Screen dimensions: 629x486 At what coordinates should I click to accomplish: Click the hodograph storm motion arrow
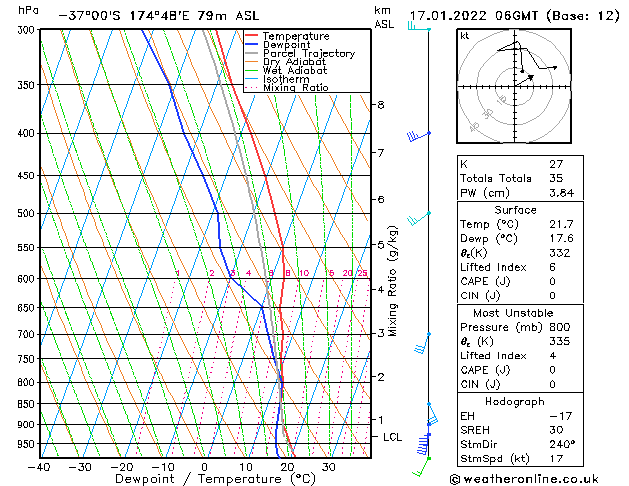click(x=525, y=80)
